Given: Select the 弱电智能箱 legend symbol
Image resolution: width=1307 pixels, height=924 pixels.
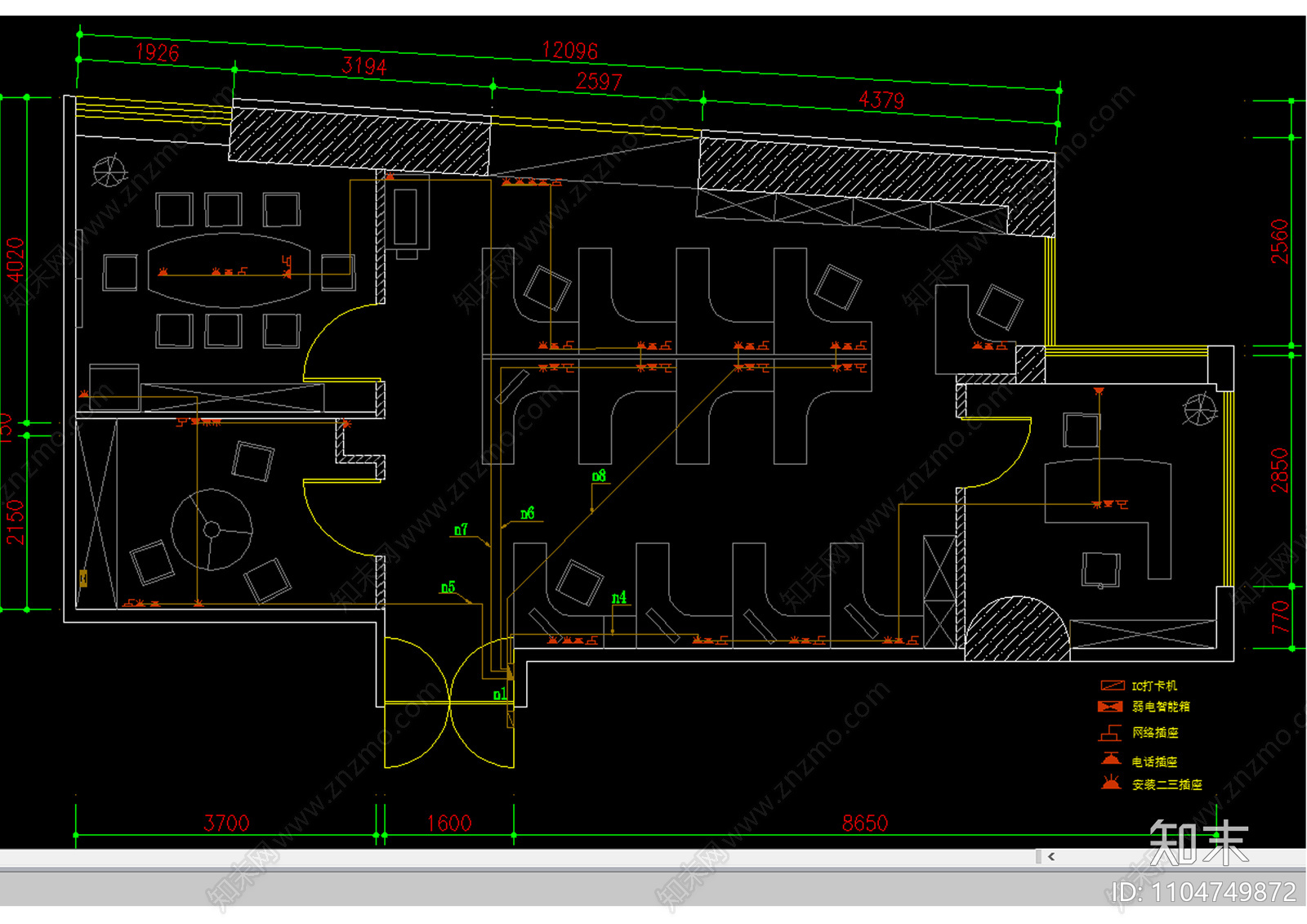Looking at the screenshot, I should pyautogui.click(x=1110, y=706).
